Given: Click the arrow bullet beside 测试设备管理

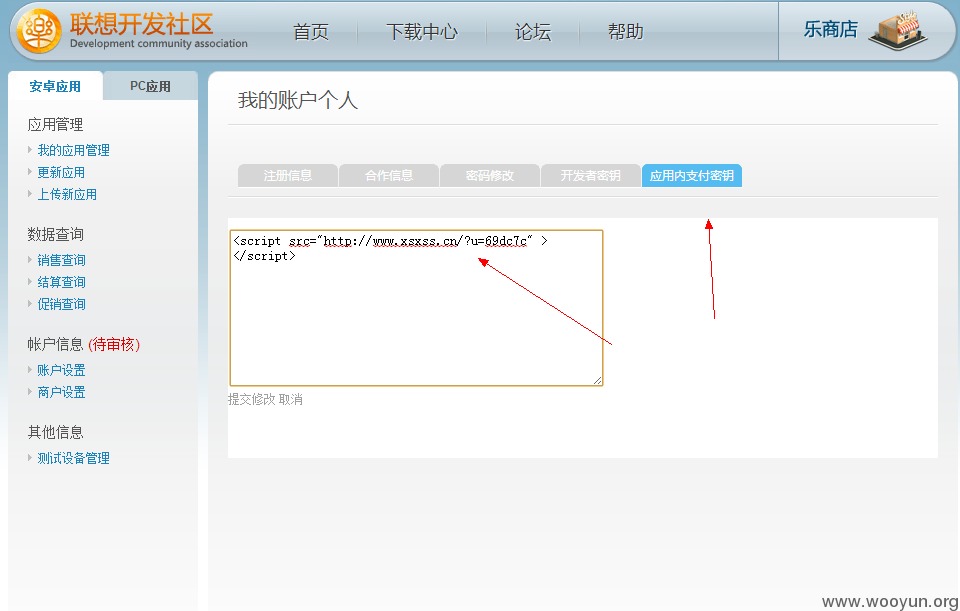Looking at the screenshot, I should [29, 457].
